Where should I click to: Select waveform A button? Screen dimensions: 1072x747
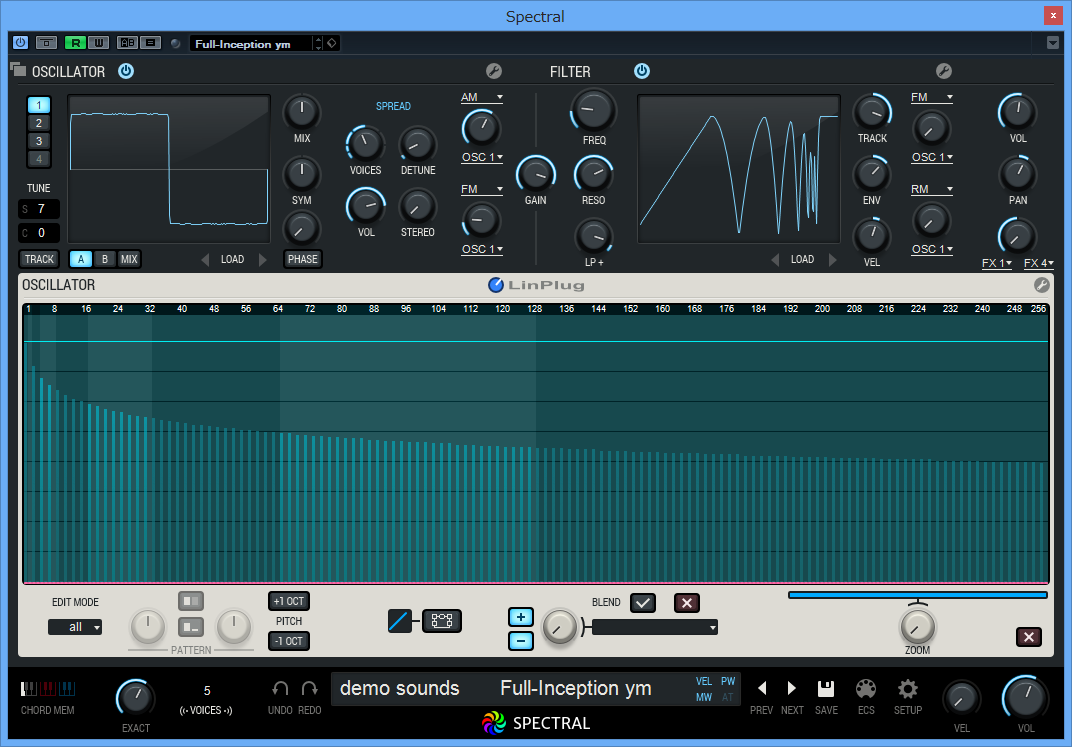tap(81, 259)
